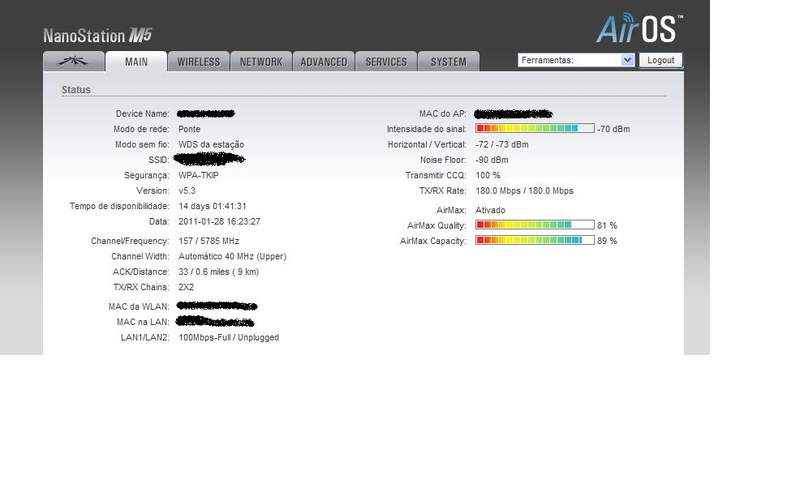Click the 'SSID:' label

[159, 160]
